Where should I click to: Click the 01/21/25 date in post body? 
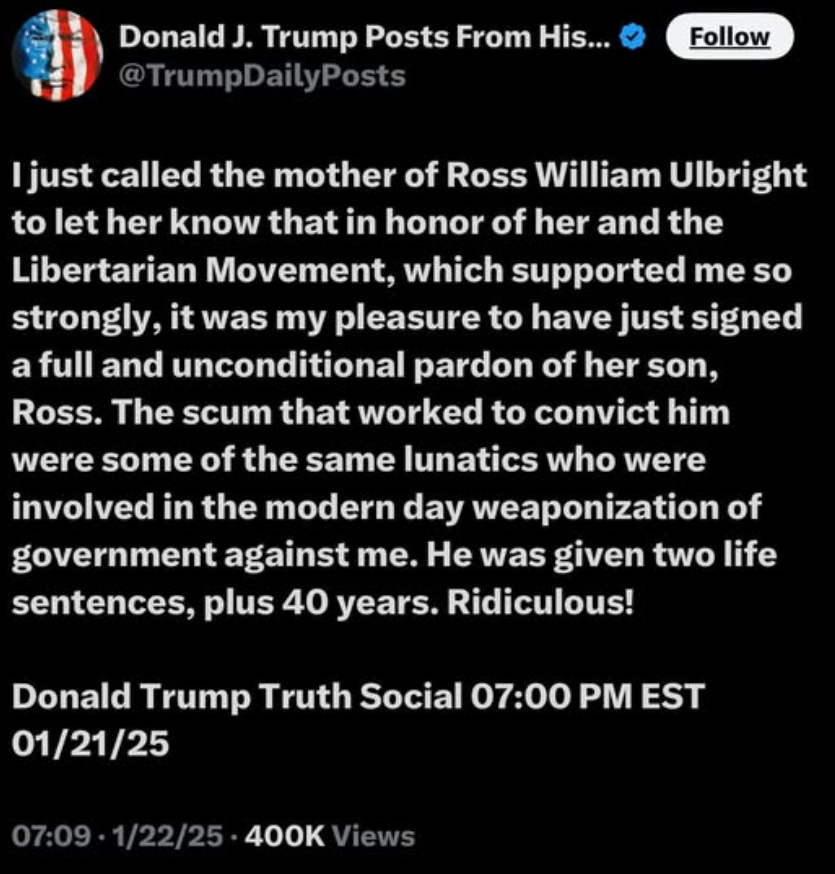point(90,744)
